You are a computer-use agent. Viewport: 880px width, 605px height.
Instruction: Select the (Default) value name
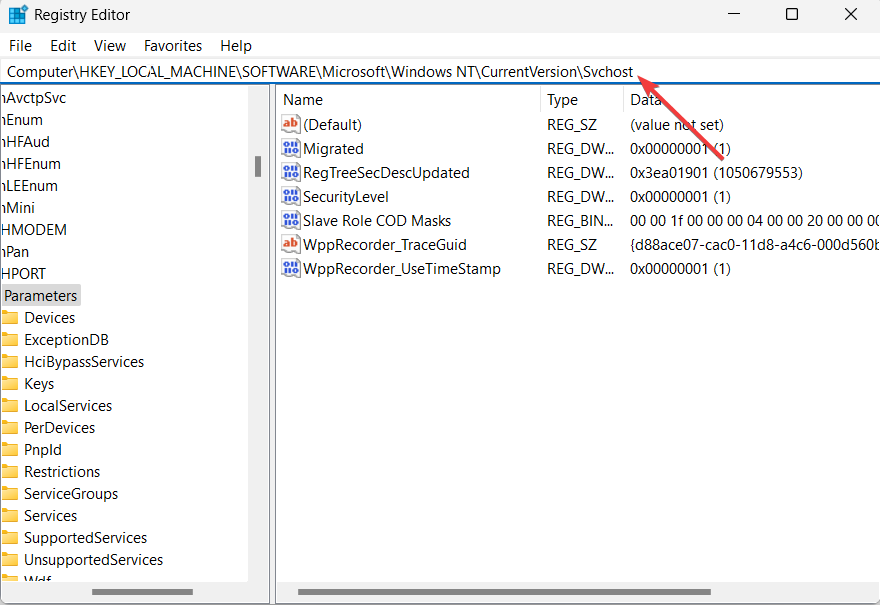(x=332, y=125)
